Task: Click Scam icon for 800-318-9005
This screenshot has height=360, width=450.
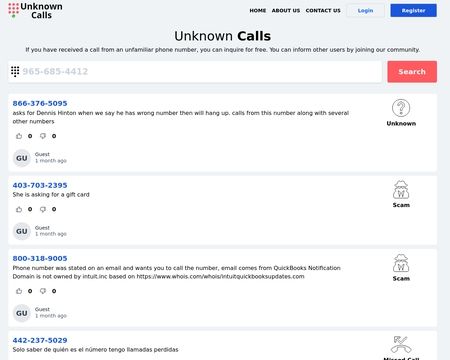Action: coord(401,263)
